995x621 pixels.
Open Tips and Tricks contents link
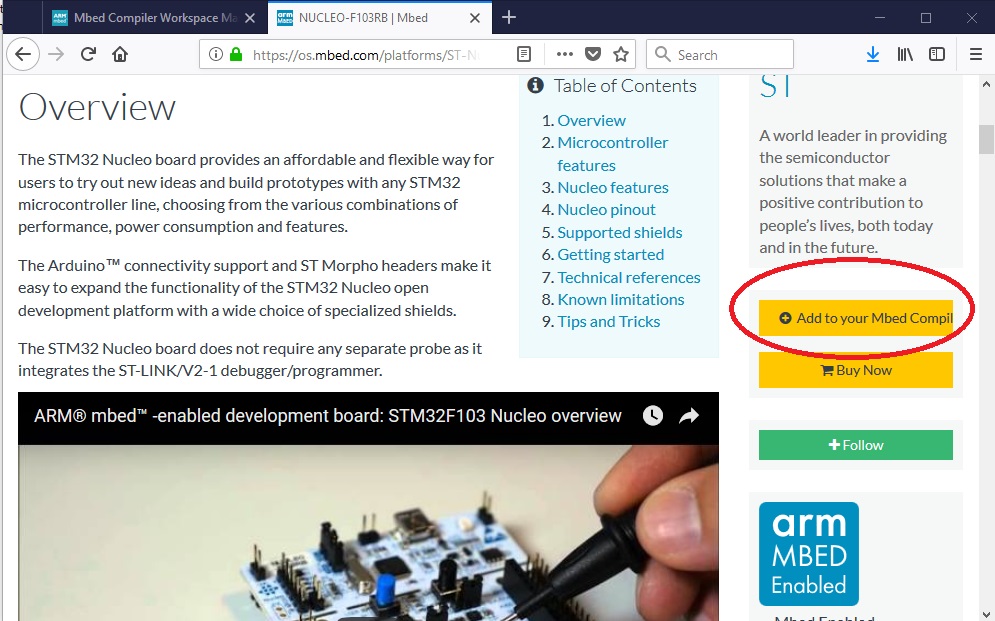click(x=609, y=322)
